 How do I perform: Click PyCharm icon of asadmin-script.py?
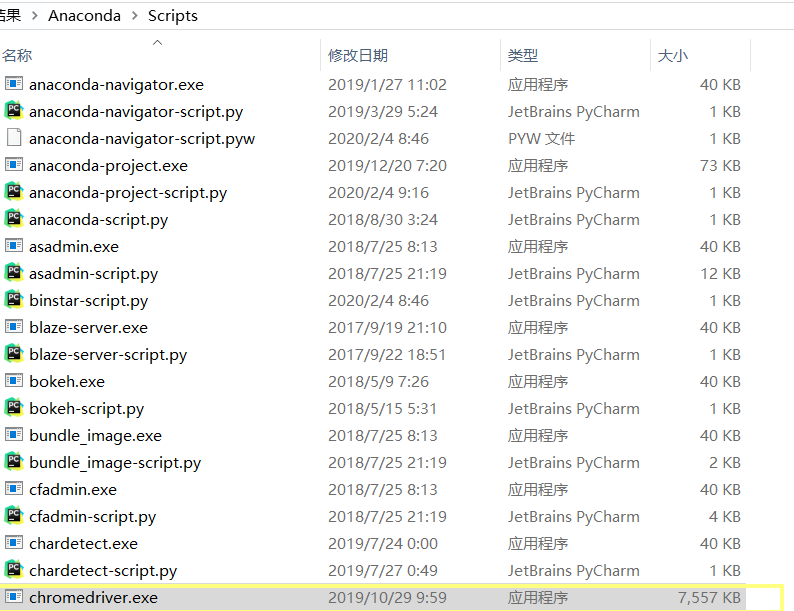pos(14,272)
